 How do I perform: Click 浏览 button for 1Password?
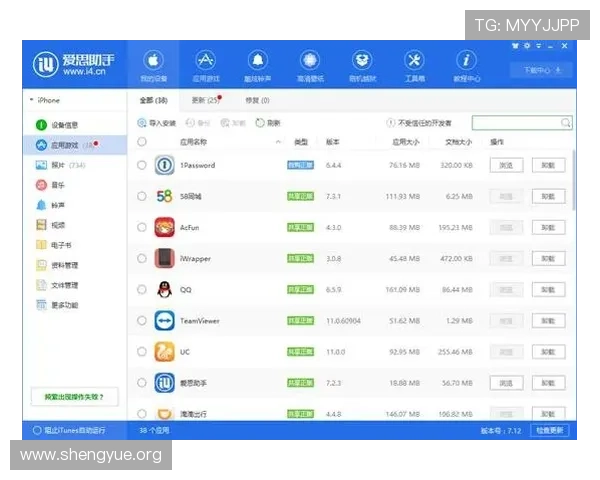coord(506,165)
